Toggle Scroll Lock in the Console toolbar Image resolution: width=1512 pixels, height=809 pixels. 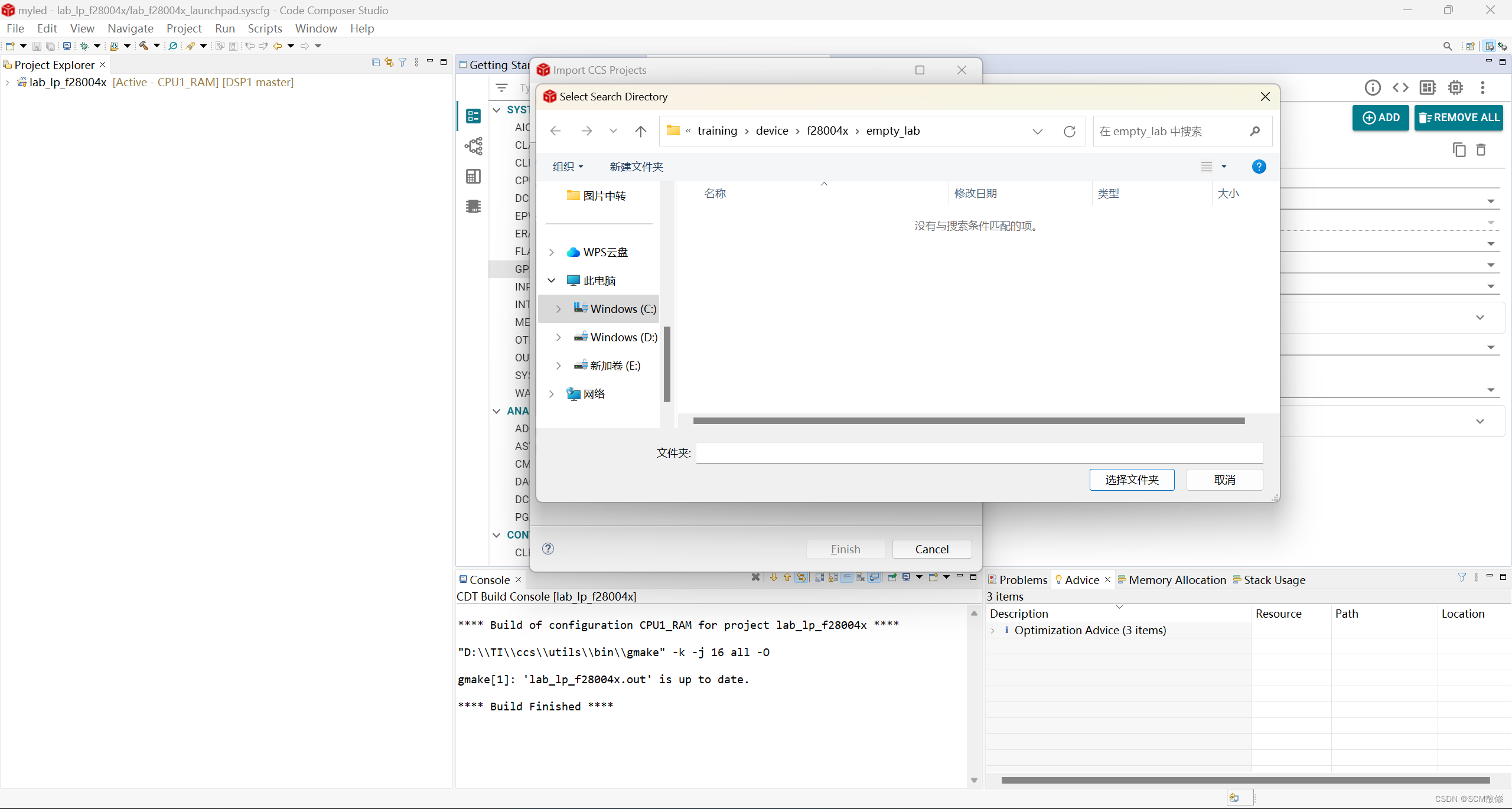pos(833,578)
